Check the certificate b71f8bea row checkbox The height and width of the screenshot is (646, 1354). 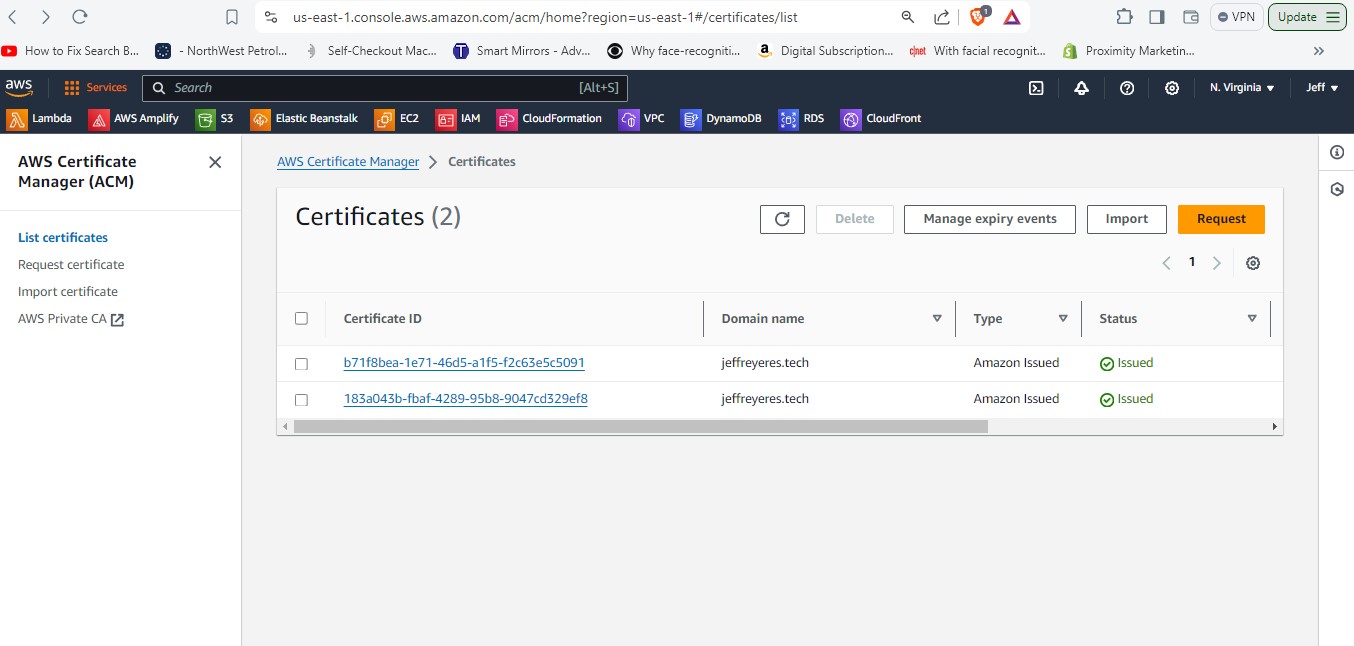(301, 364)
